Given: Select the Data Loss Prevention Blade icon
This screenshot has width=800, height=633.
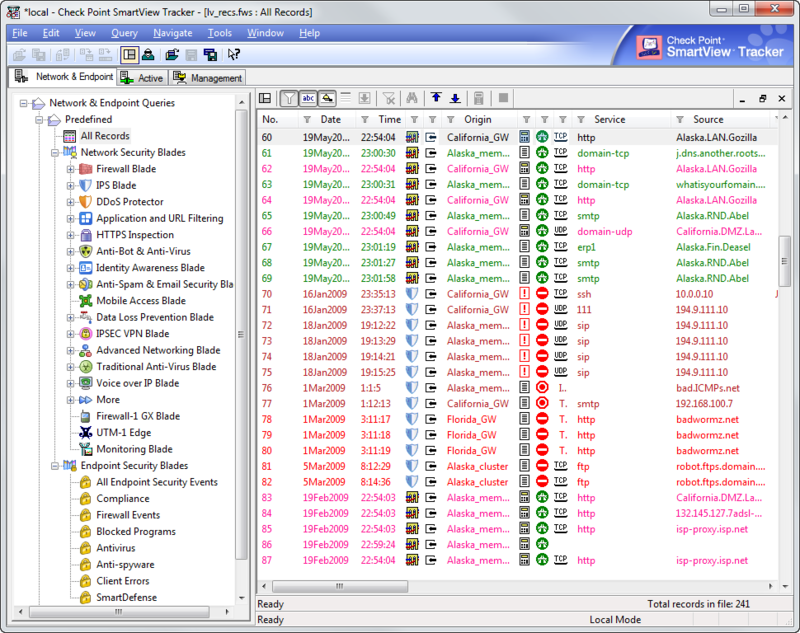Looking at the screenshot, I should pos(85,317).
